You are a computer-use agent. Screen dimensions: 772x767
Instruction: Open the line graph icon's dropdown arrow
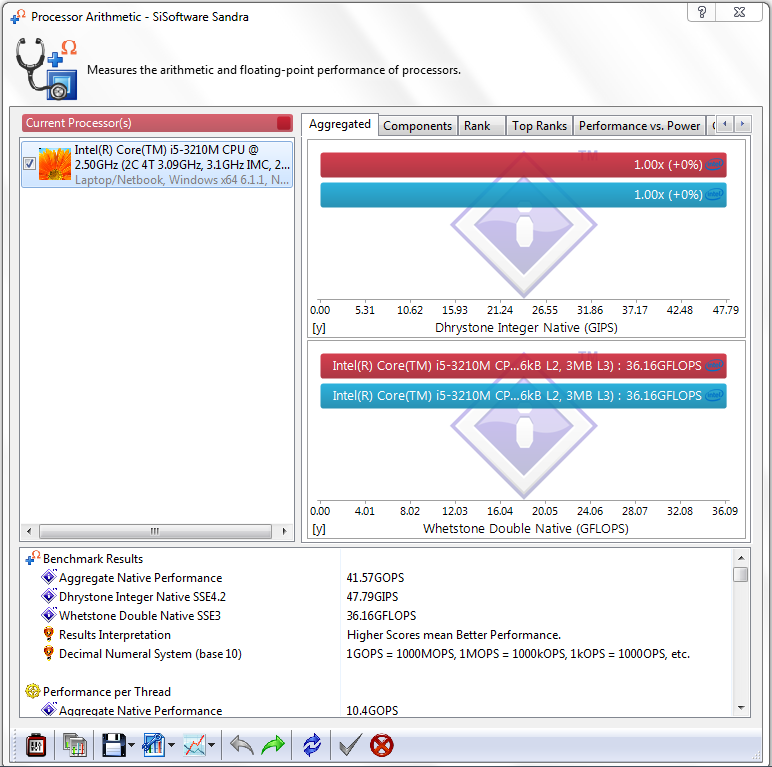(212, 745)
